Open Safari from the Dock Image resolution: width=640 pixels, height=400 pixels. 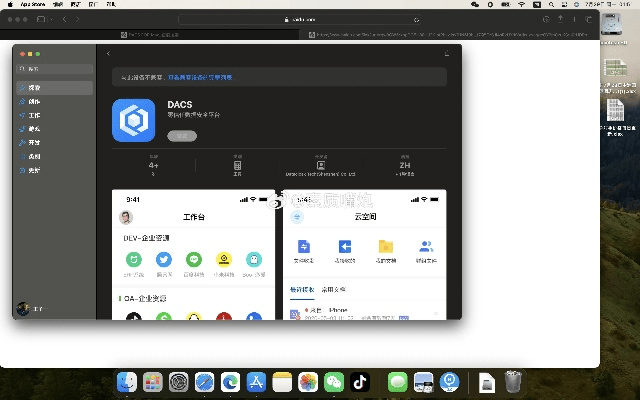204,382
